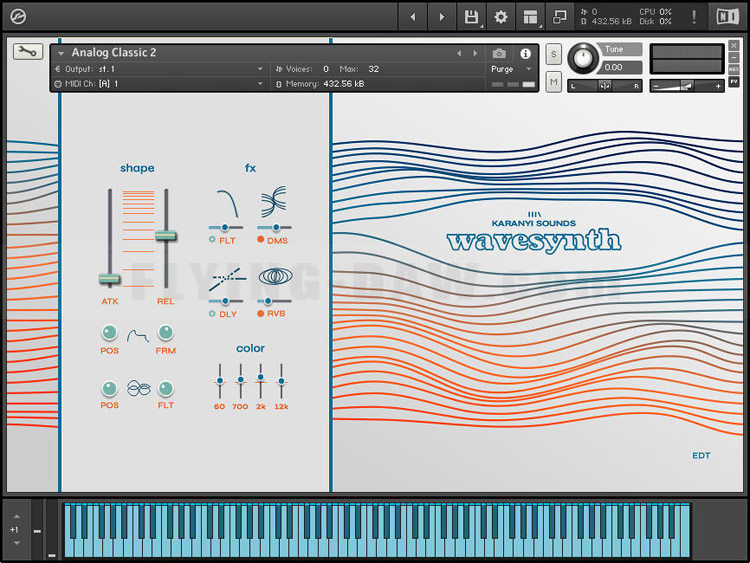Click the save floppy disk icon
This screenshot has height=563, width=750.
pyautogui.click(x=471, y=16)
